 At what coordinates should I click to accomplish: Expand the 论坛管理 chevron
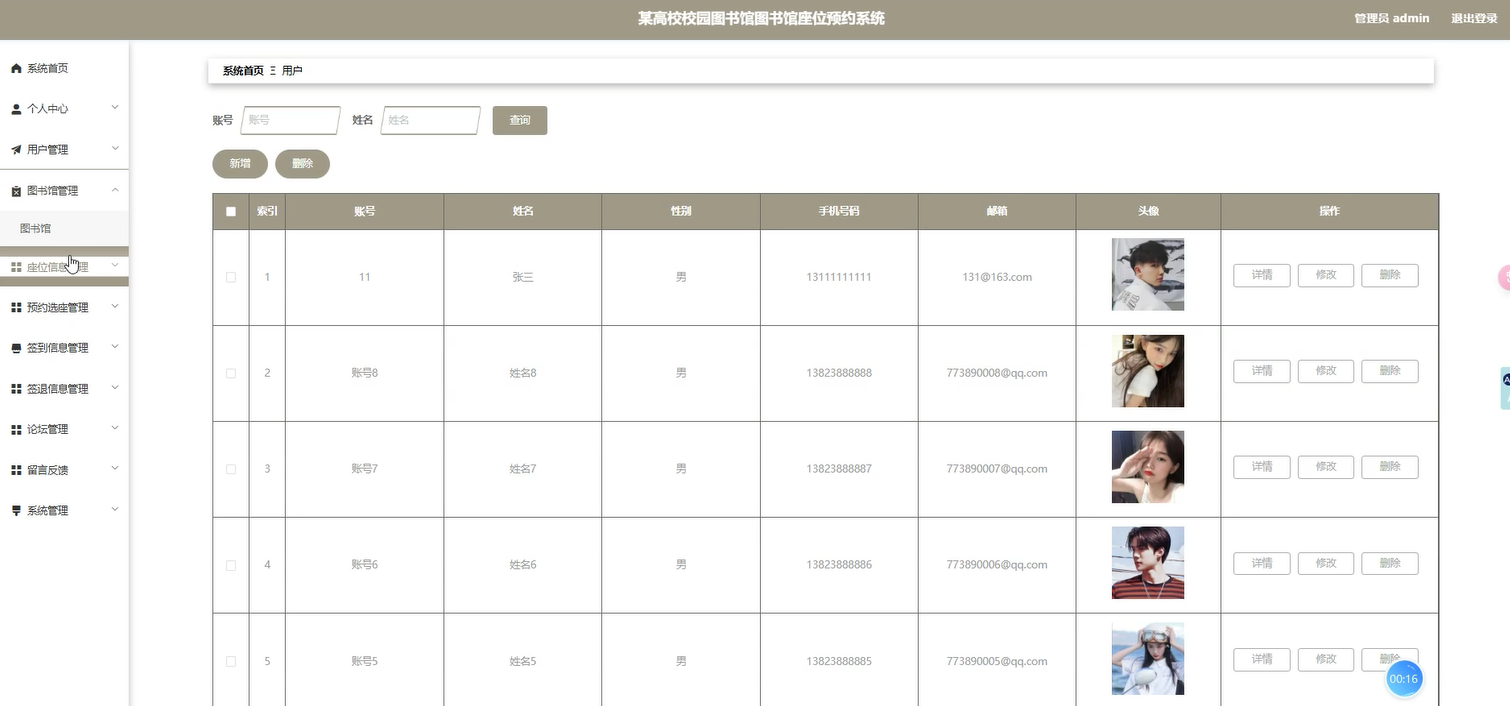(115, 429)
